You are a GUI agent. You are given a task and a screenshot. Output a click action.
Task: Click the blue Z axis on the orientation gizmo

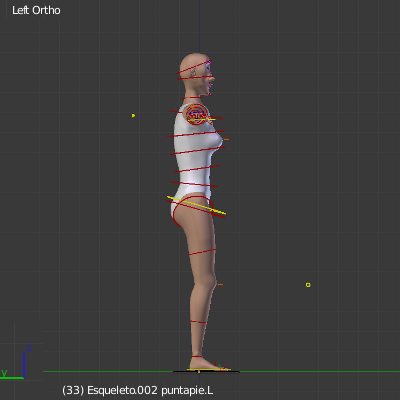[24, 365]
